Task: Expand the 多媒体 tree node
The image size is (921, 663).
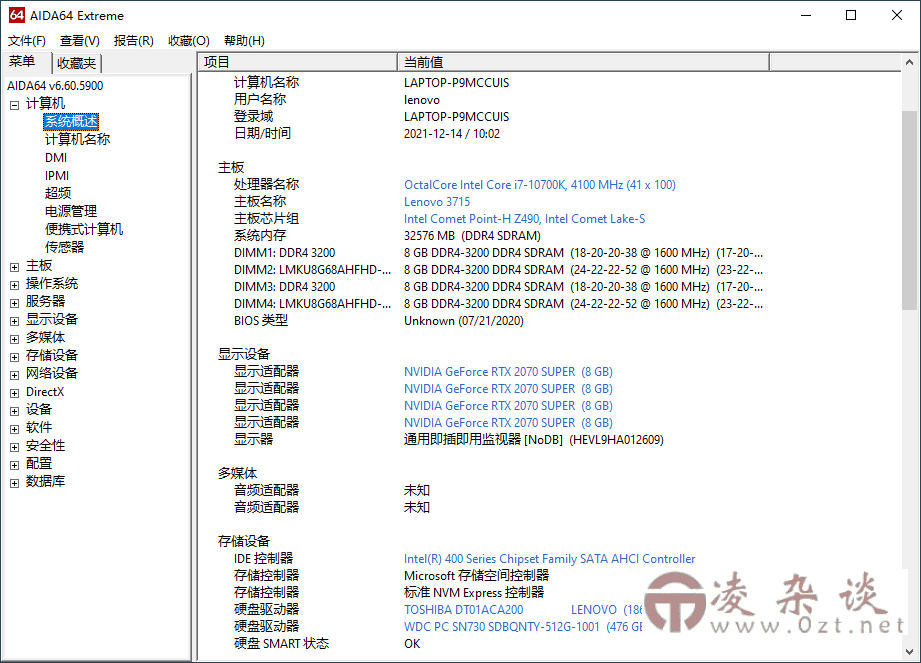Action: (x=15, y=339)
